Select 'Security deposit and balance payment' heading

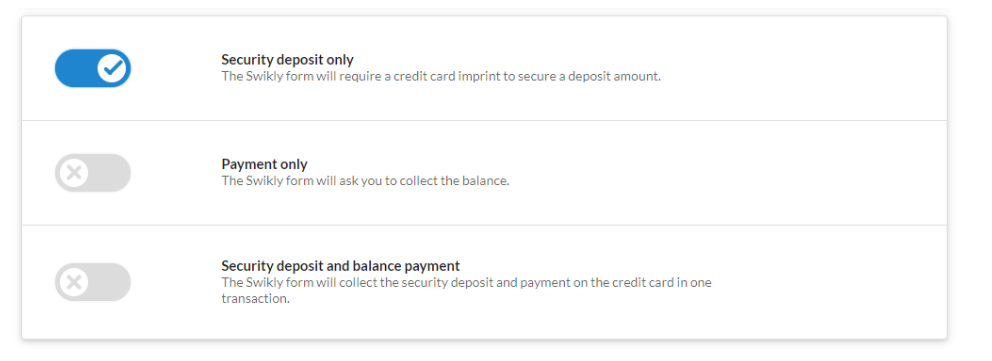[x=340, y=266]
